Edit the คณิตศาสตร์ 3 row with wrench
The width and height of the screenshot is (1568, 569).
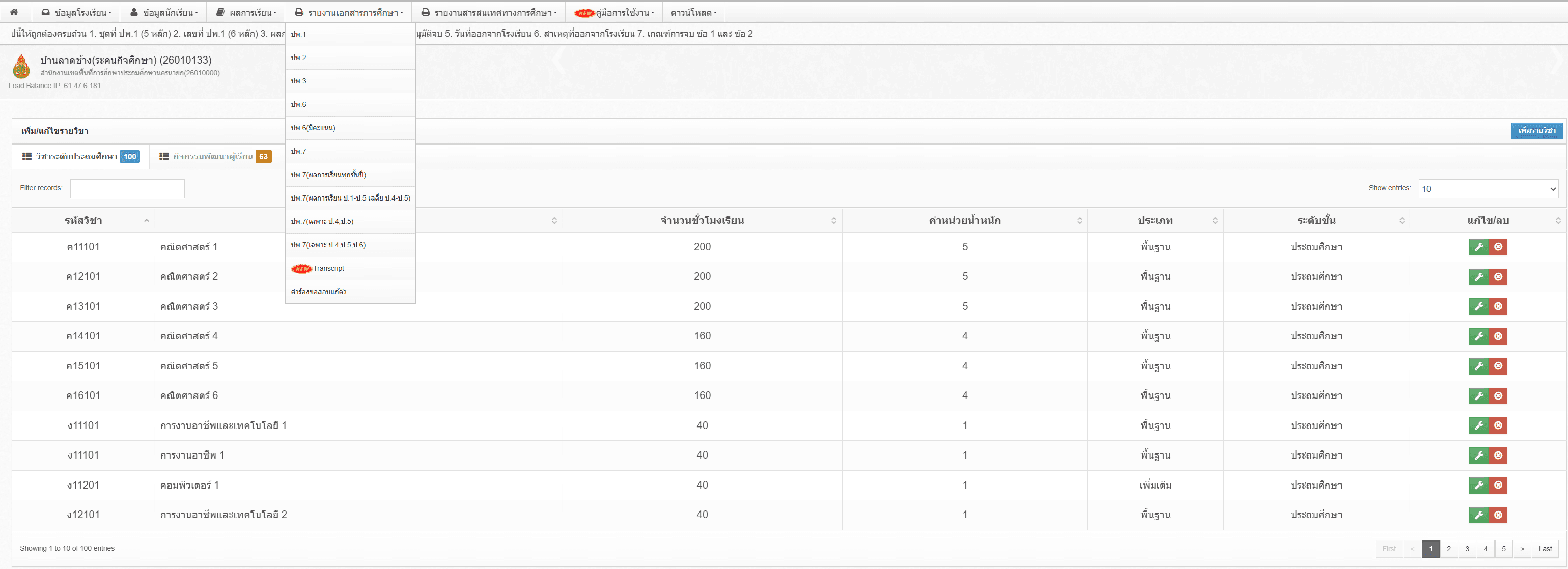(x=1478, y=307)
